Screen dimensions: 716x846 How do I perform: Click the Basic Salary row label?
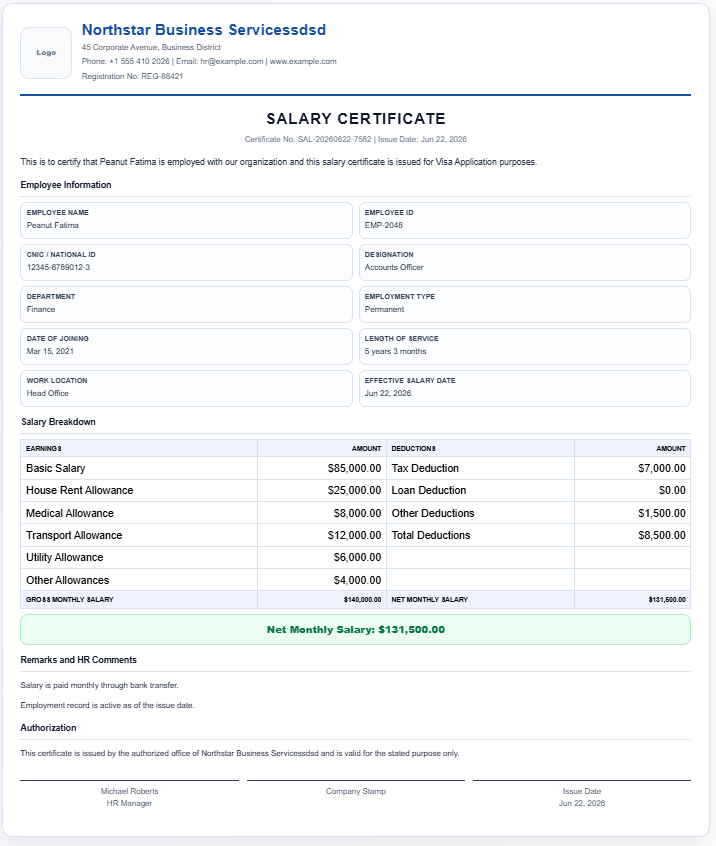(56, 468)
